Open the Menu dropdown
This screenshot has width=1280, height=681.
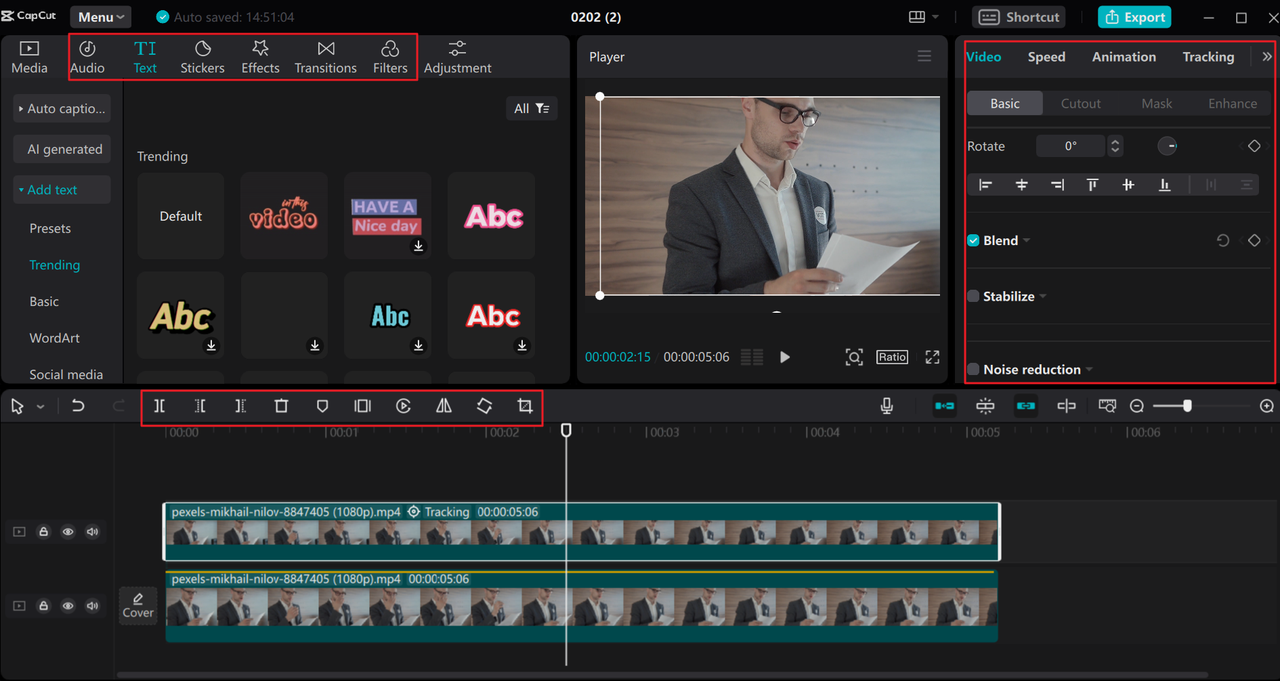101,17
